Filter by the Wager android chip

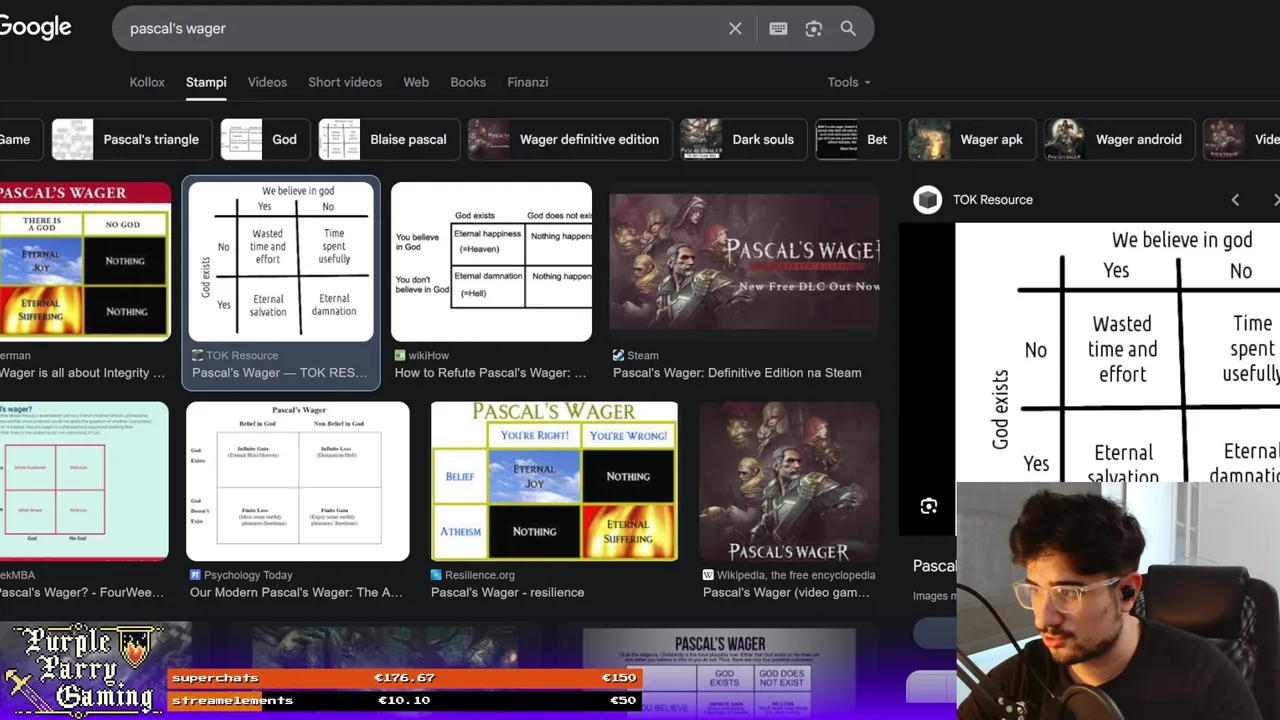tap(1119, 139)
